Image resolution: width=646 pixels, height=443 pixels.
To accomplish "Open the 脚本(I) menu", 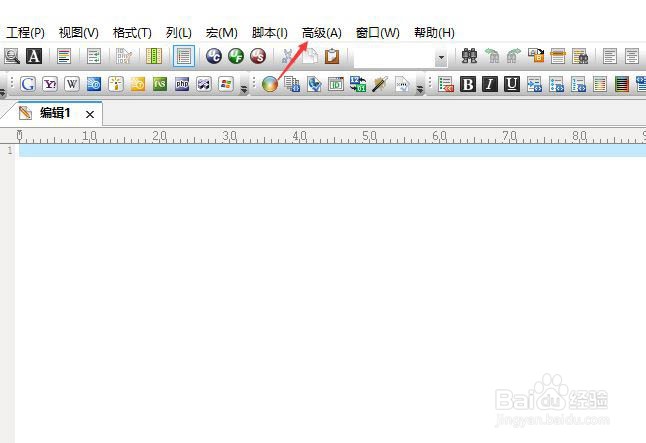I will pyautogui.click(x=269, y=33).
